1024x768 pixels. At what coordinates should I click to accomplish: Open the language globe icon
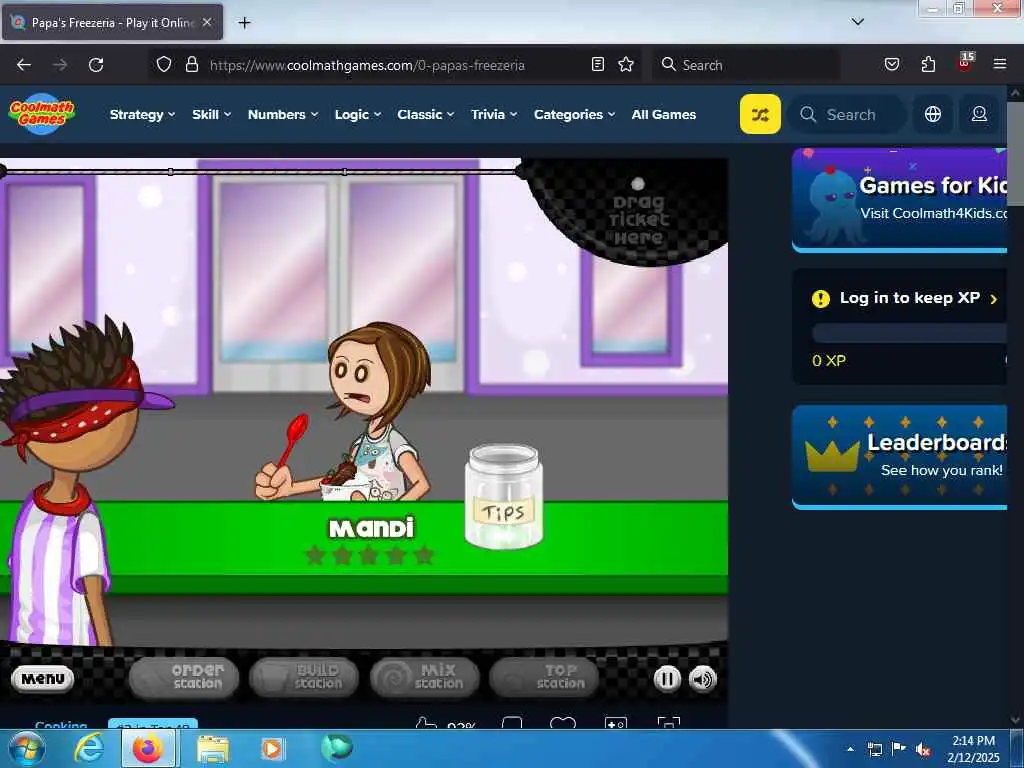pos(933,114)
